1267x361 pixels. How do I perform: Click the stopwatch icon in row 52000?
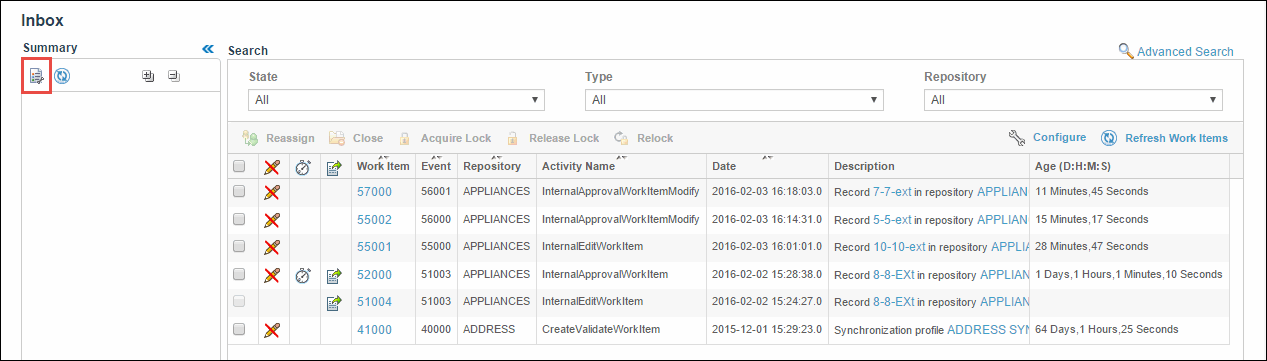click(303, 274)
